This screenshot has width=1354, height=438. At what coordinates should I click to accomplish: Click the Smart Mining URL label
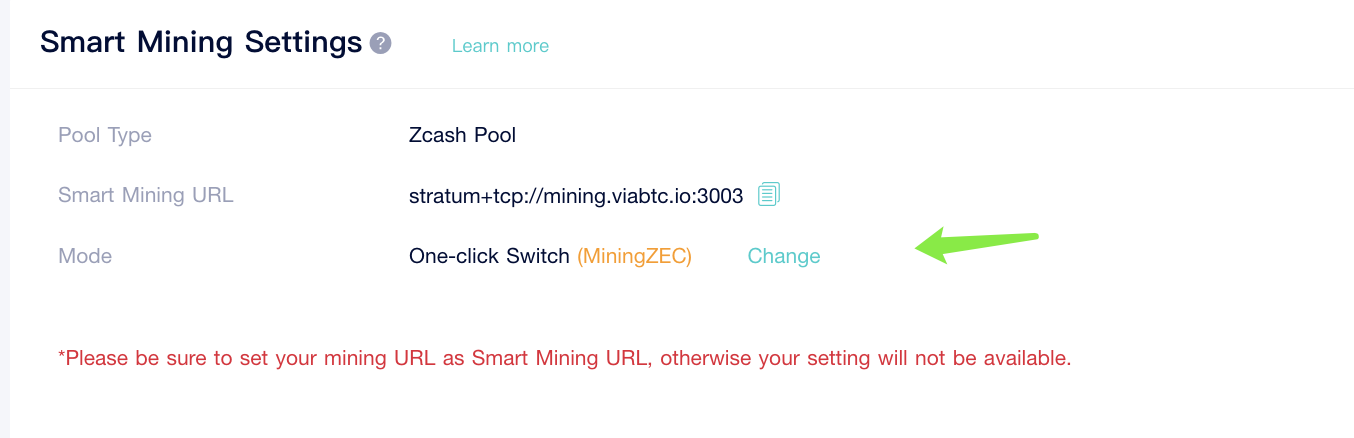pos(146,195)
